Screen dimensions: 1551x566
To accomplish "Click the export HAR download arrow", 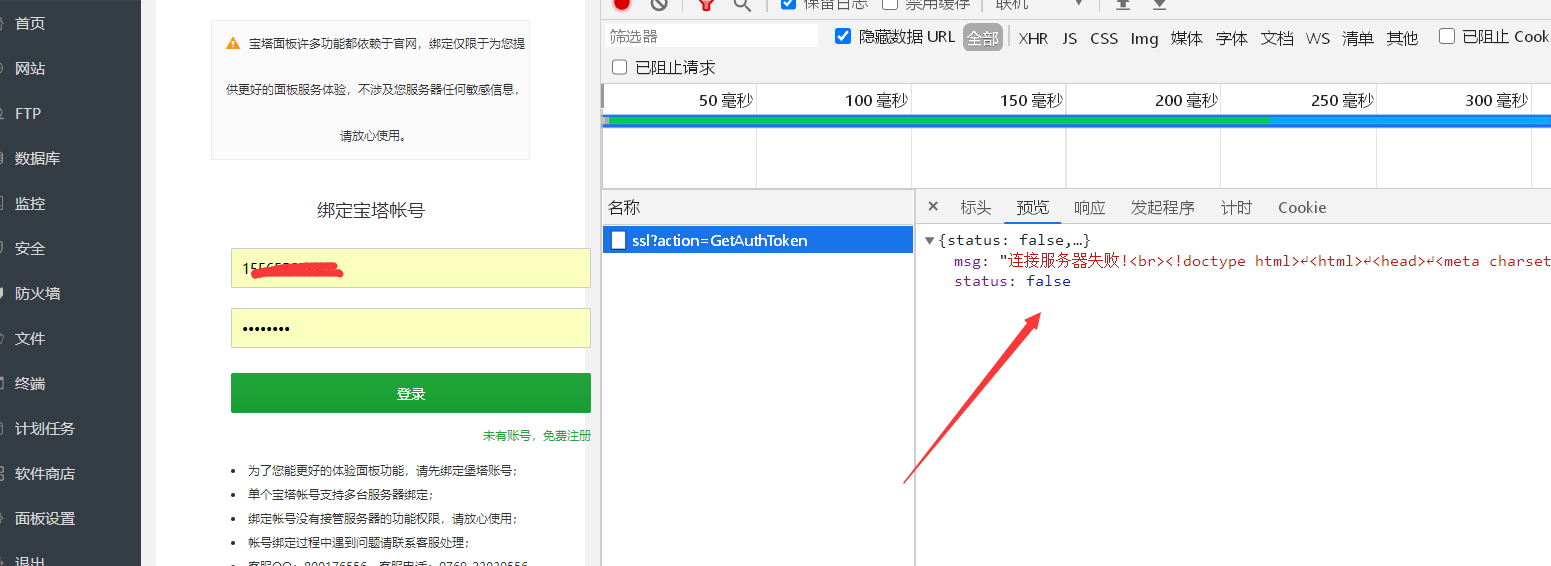I will tap(1159, 4).
